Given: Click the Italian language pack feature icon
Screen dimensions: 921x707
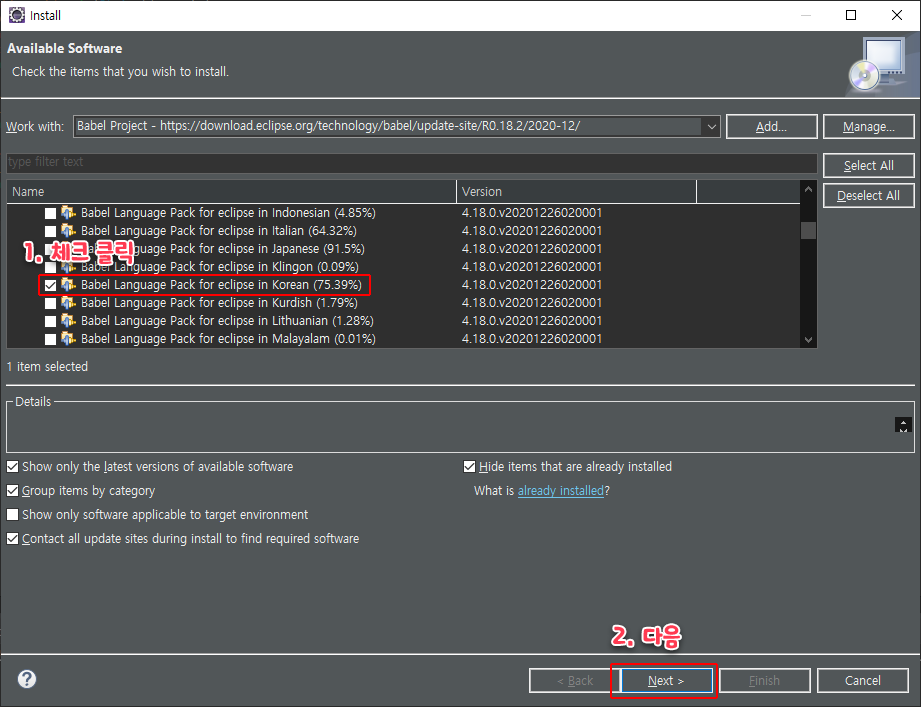Looking at the screenshot, I should (69, 231).
